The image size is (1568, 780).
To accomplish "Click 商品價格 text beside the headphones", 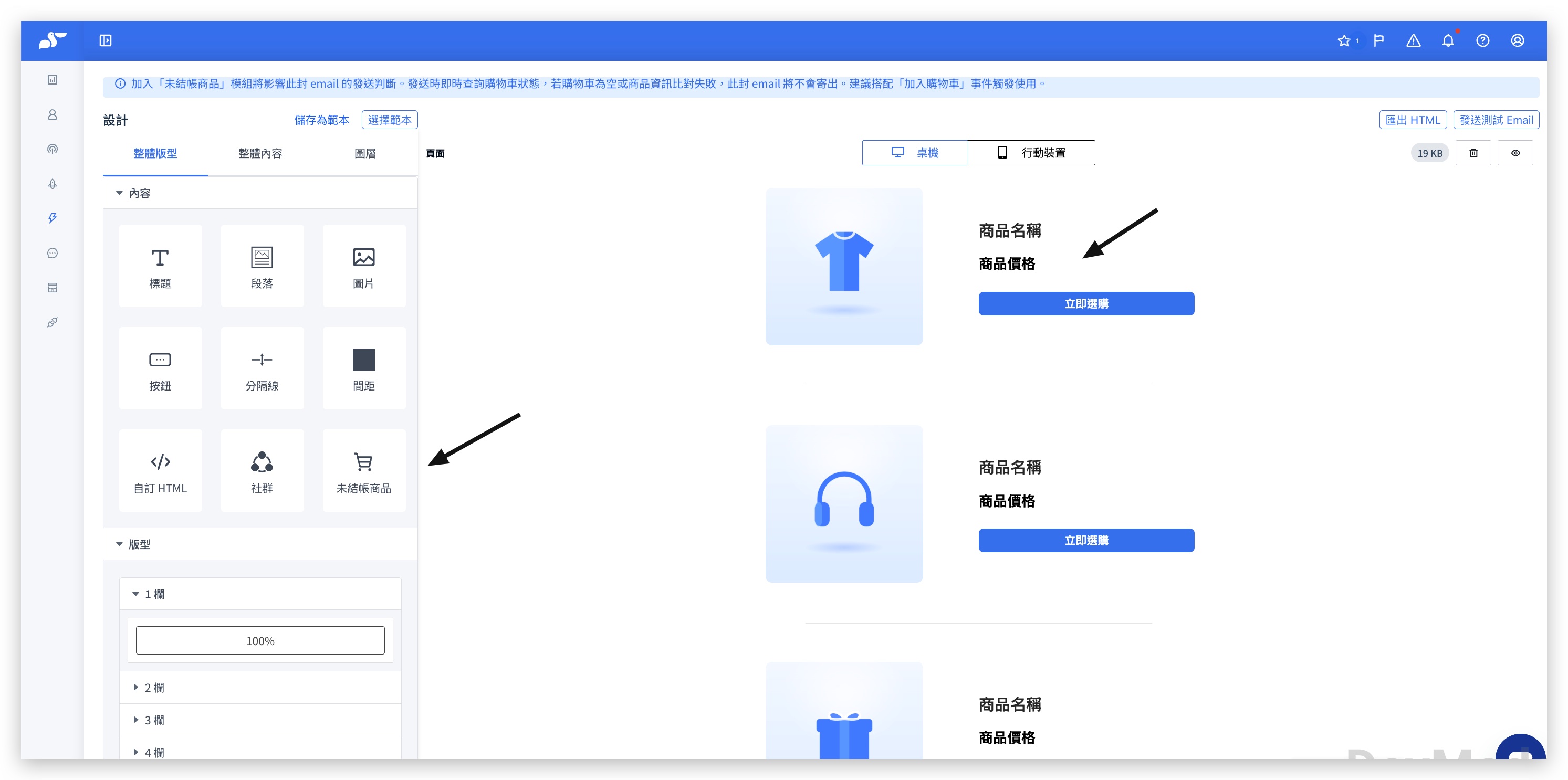I will coord(1007,501).
